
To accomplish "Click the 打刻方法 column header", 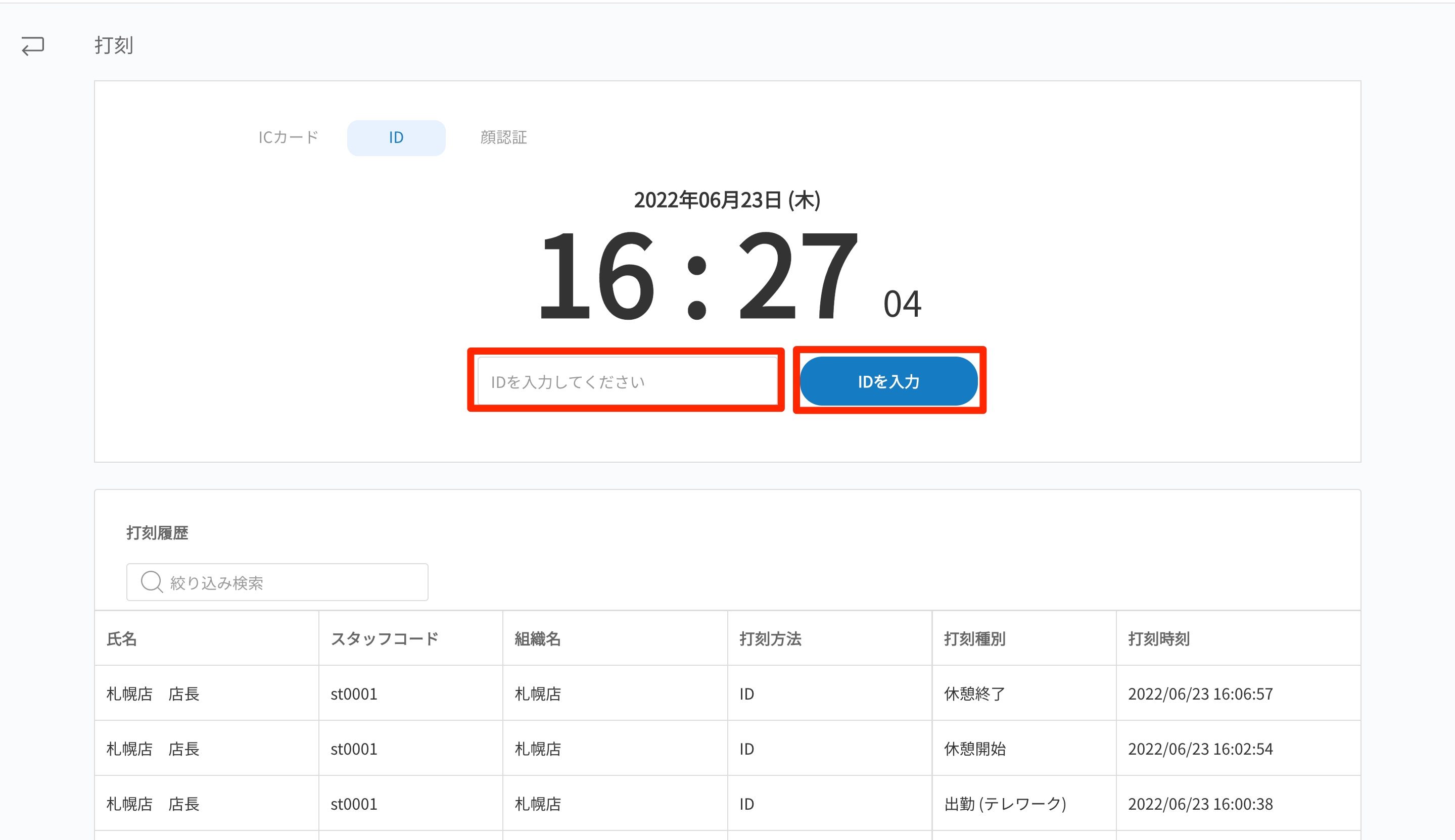I will [x=770, y=638].
